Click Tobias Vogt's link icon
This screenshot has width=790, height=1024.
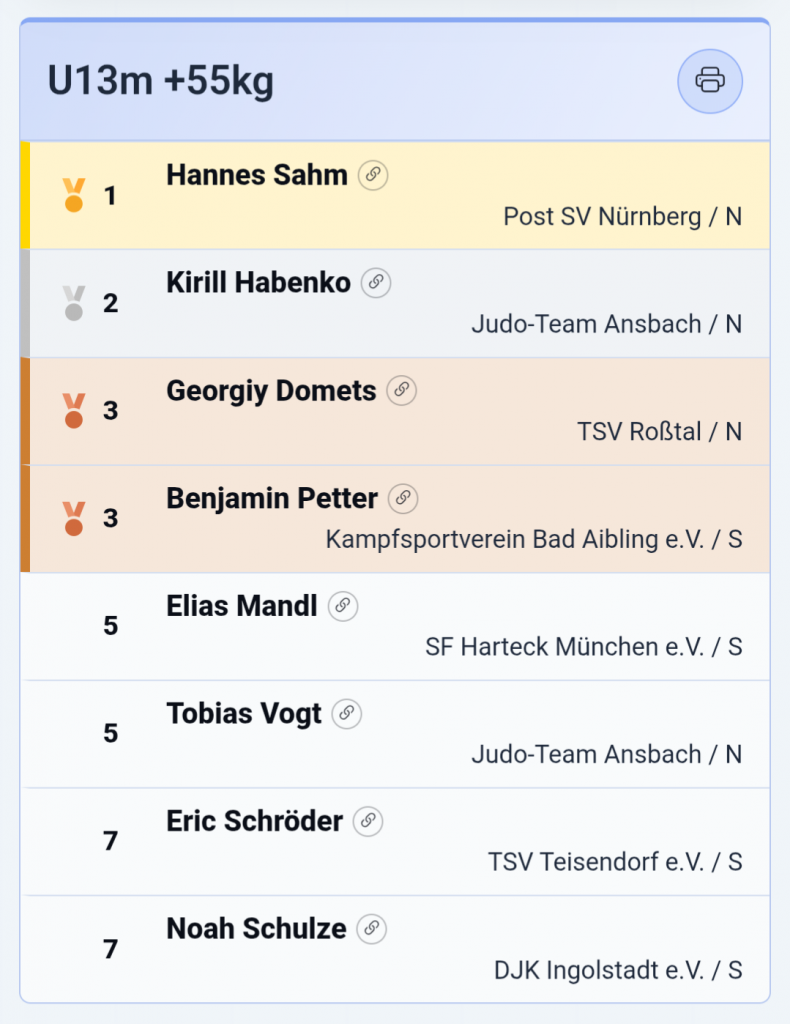(x=347, y=713)
